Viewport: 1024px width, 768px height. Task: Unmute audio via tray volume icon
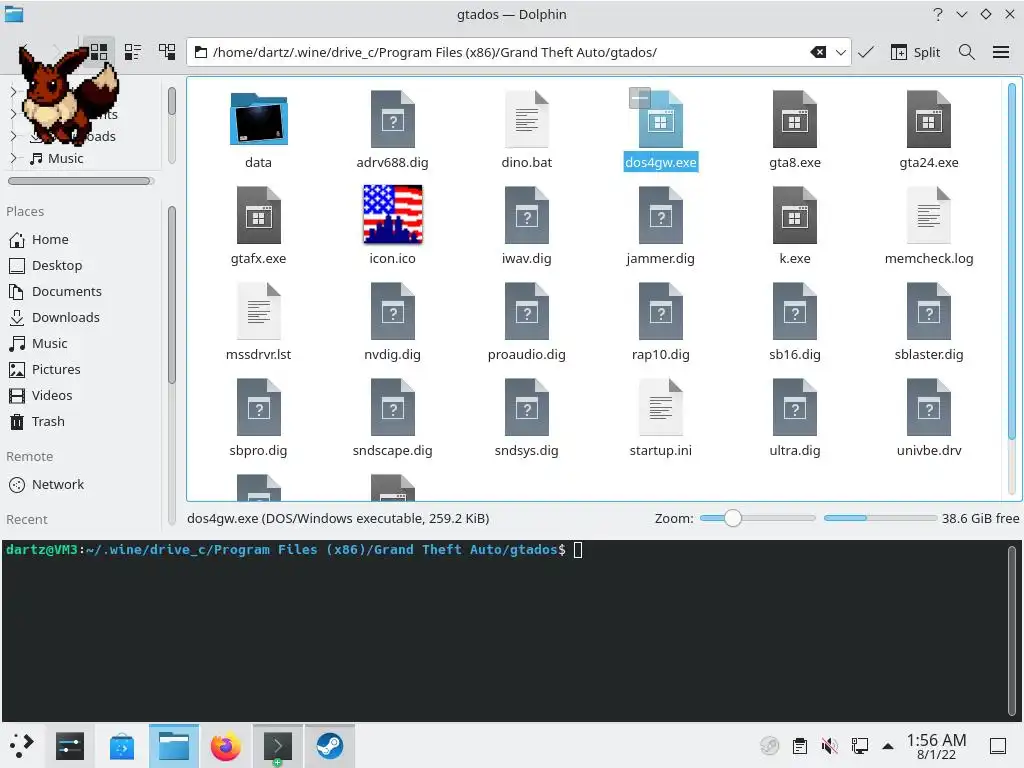click(x=829, y=745)
